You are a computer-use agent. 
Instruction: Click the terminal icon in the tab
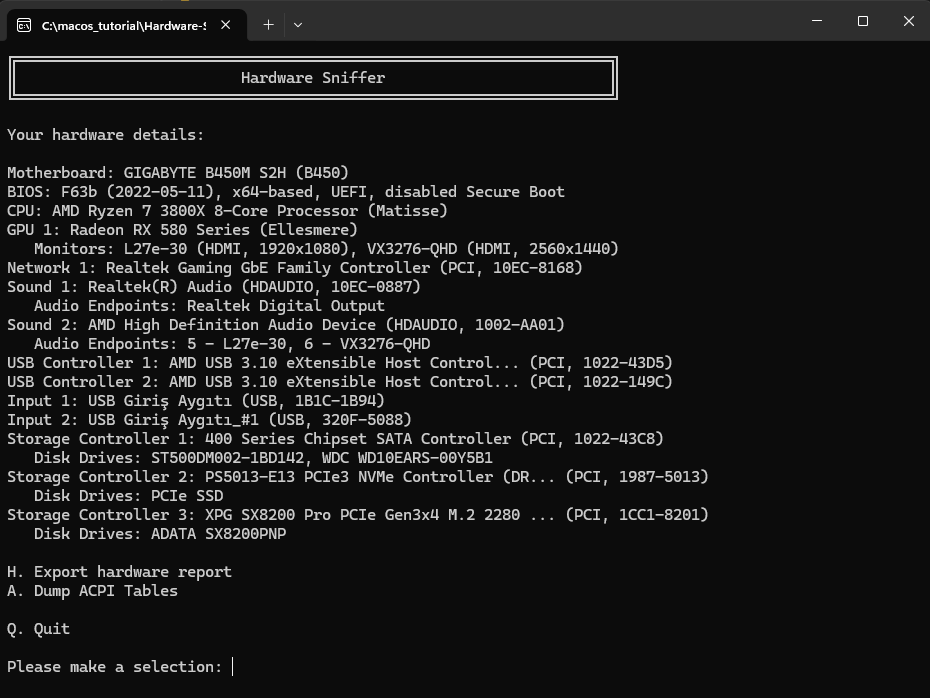[24, 25]
